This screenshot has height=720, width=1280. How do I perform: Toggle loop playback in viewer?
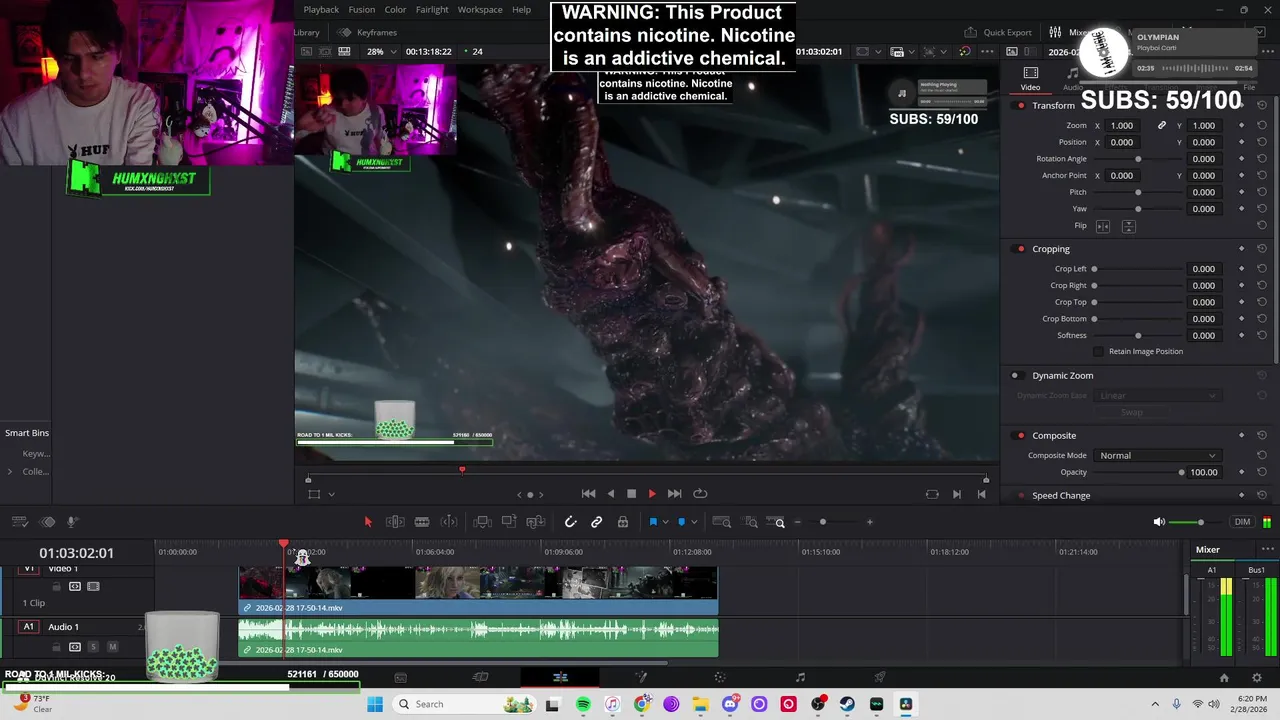(700, 494)
